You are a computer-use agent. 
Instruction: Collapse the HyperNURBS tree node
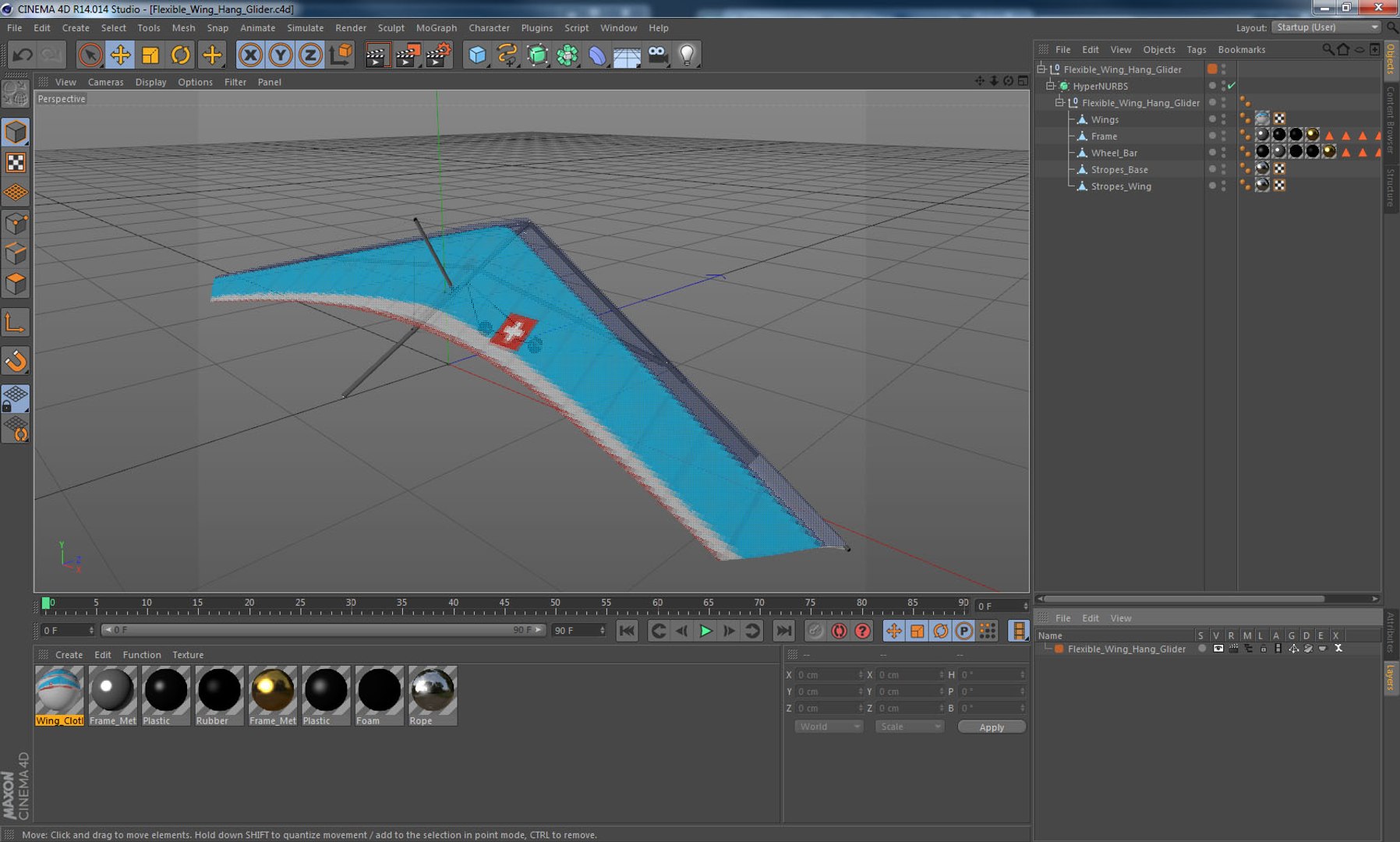click(1051, 86)
